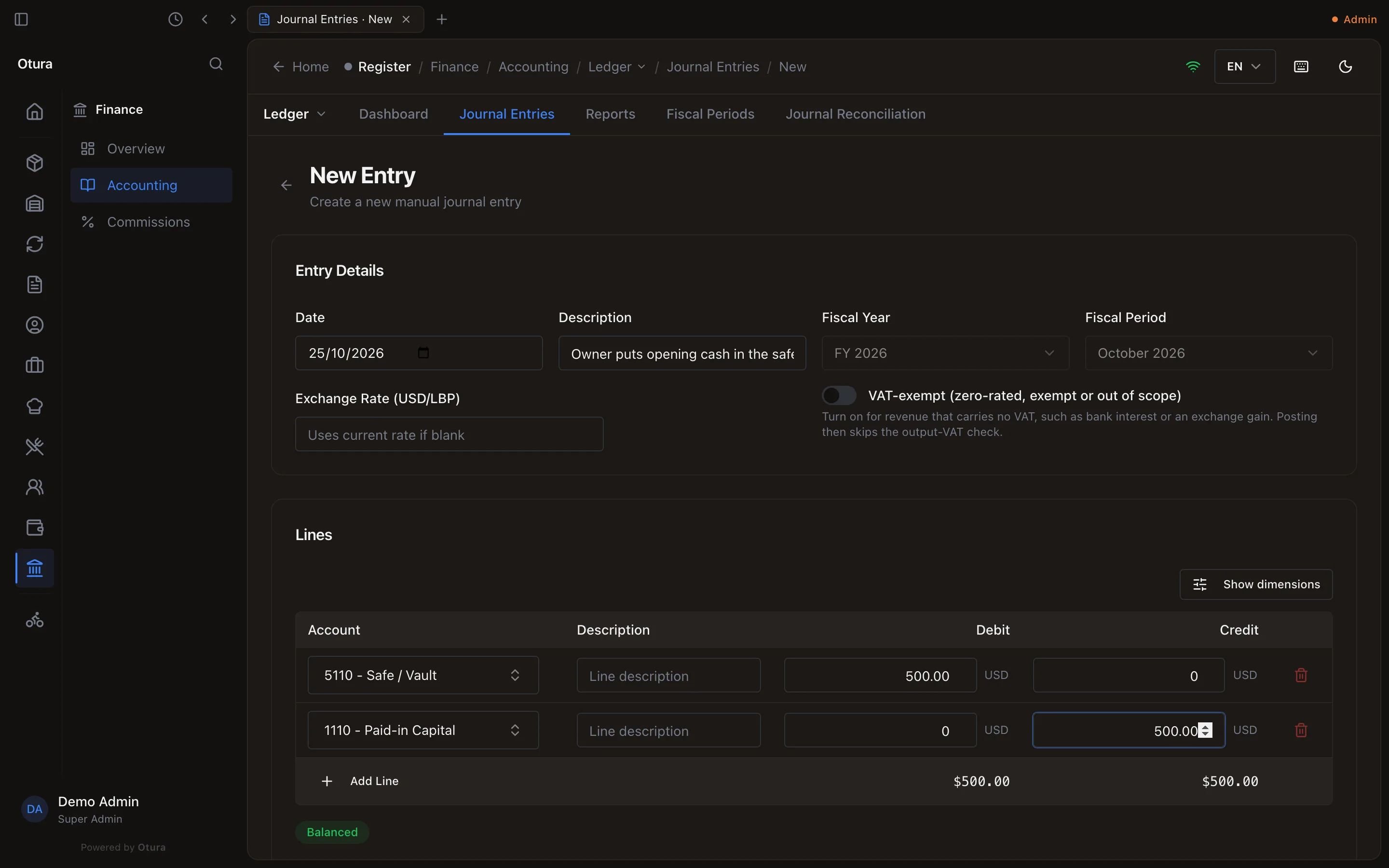Screen dimensions: 1389x868
Task: Open the 5110 - Safe / Vault account selector
Action: click(x=423, y=675)
